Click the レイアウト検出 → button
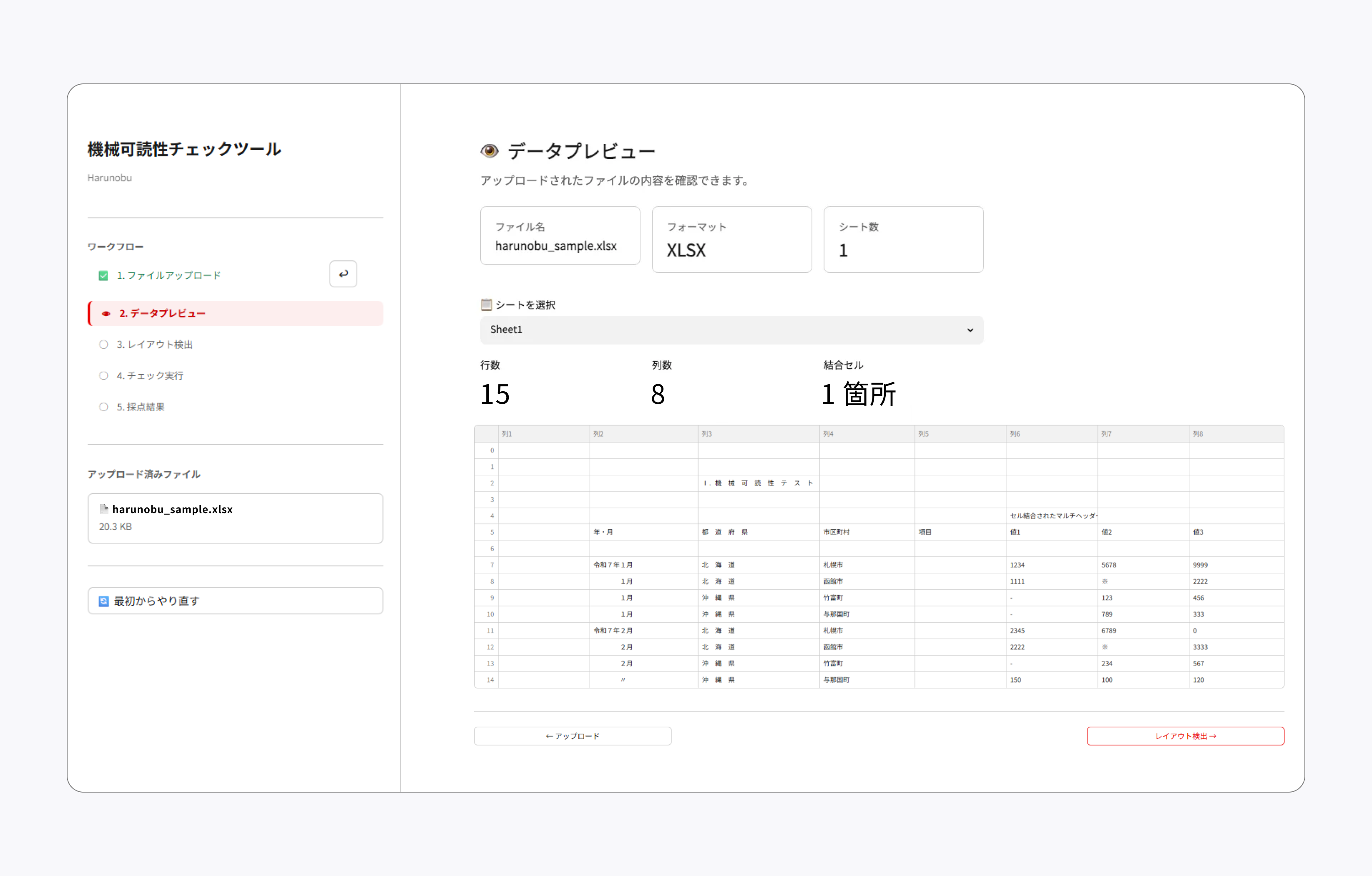The height and width of the screenshot is (876, 1372). (1185, 736)
